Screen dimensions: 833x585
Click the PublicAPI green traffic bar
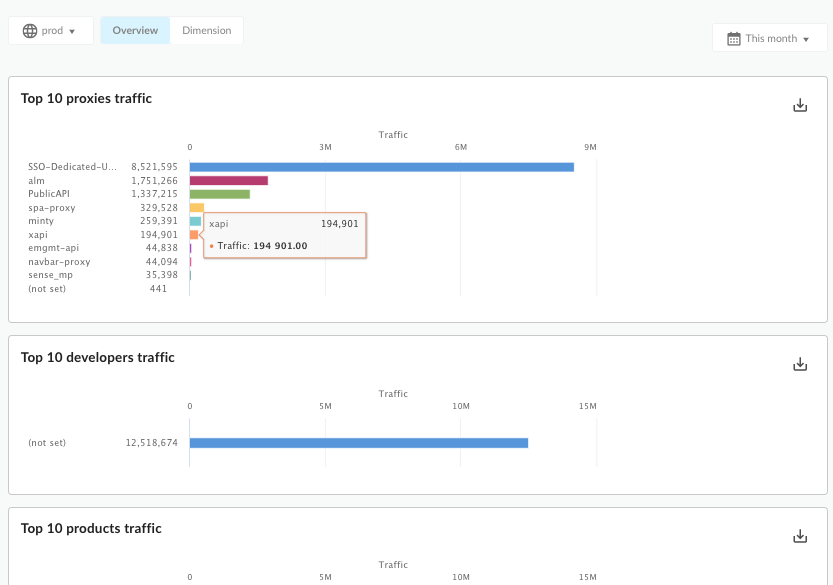(219, 194)
